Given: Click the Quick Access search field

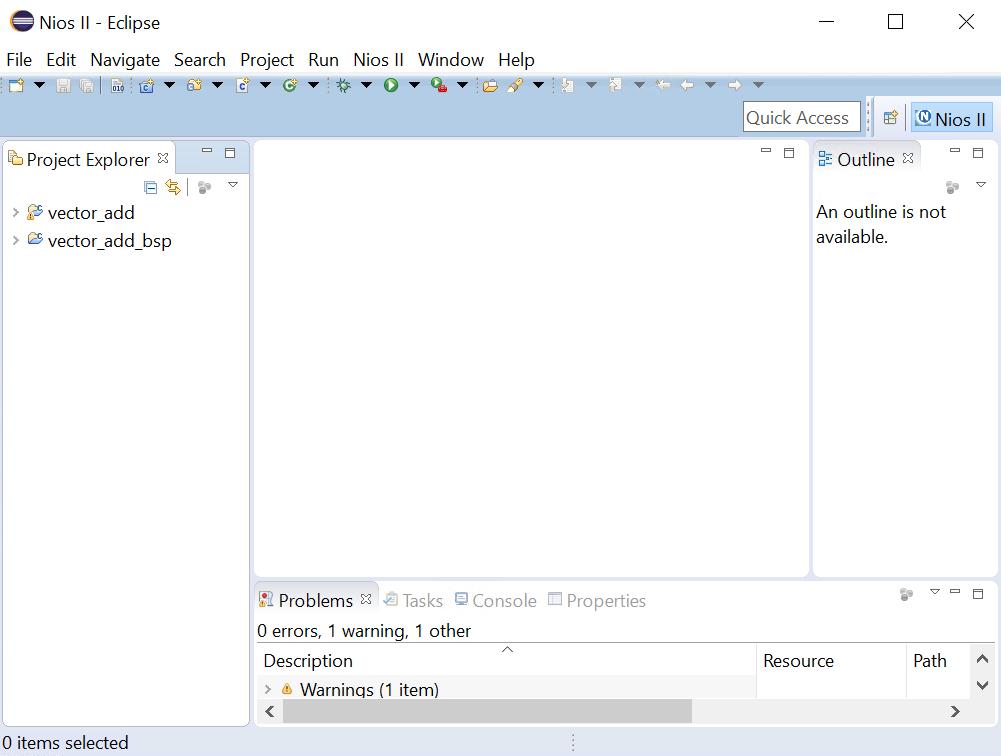Looking at the screenshot, I should 801,117.
